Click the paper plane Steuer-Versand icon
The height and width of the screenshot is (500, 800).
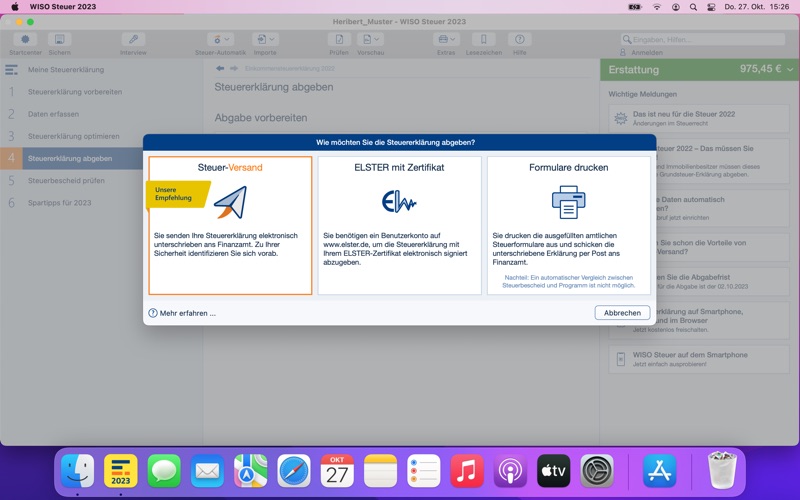231,203
